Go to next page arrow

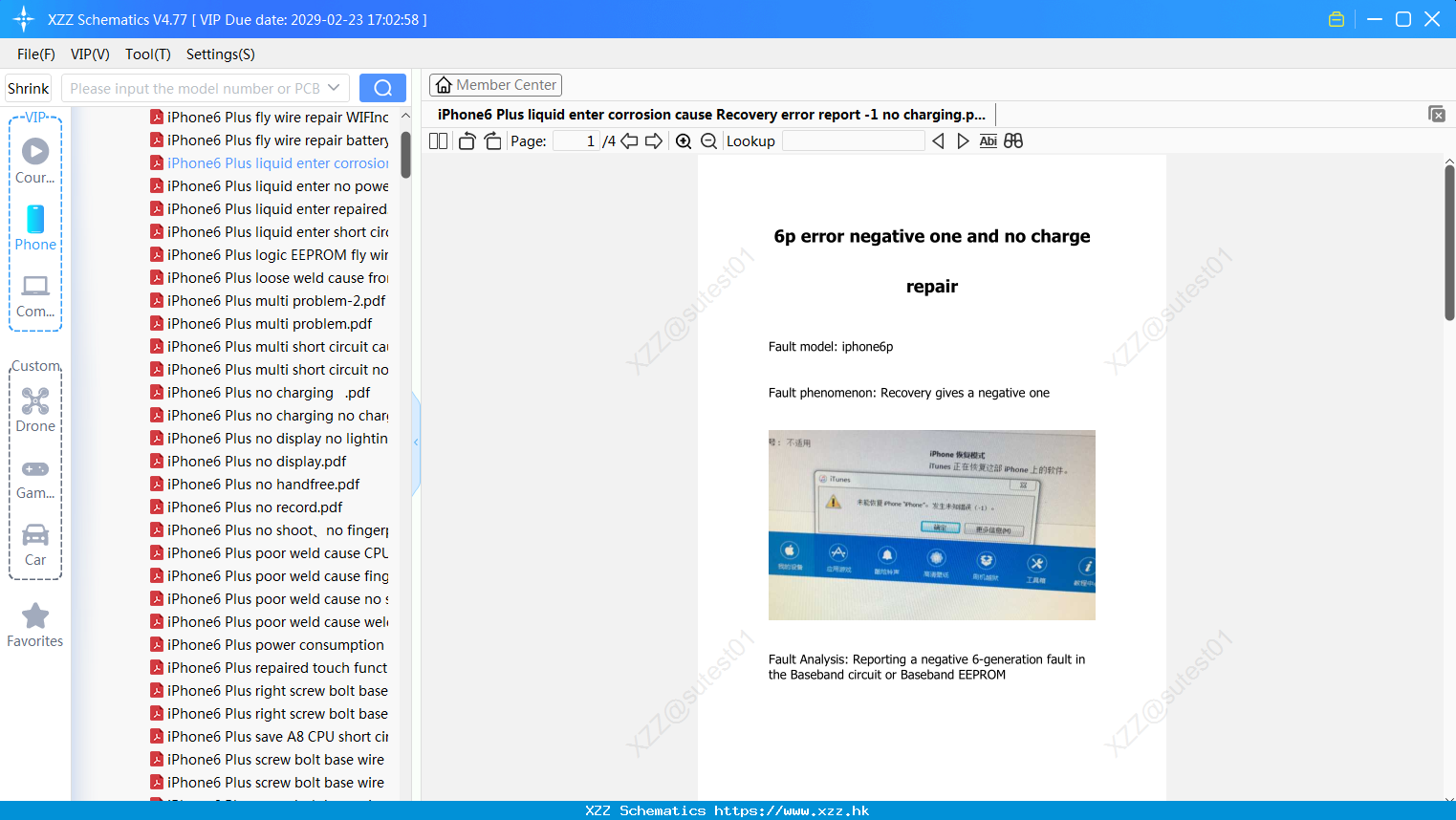click(x=654, y=141)
